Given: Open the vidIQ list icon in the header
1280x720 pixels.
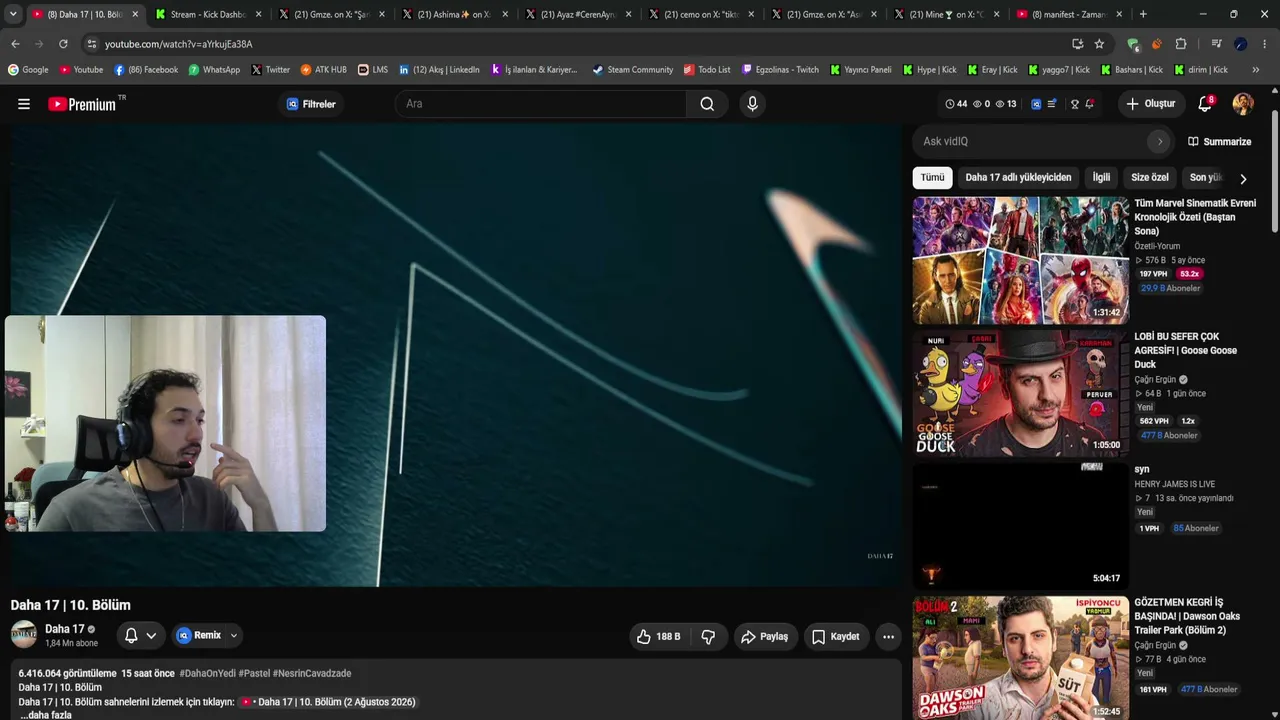Looking at the screenshot, I should click(x=1052, y=104).
